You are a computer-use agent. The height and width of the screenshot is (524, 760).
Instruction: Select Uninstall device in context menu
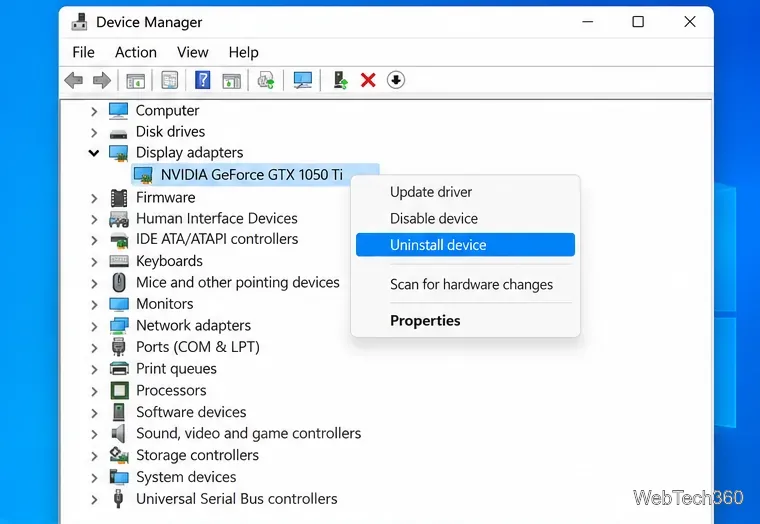[x=465, y=245]
